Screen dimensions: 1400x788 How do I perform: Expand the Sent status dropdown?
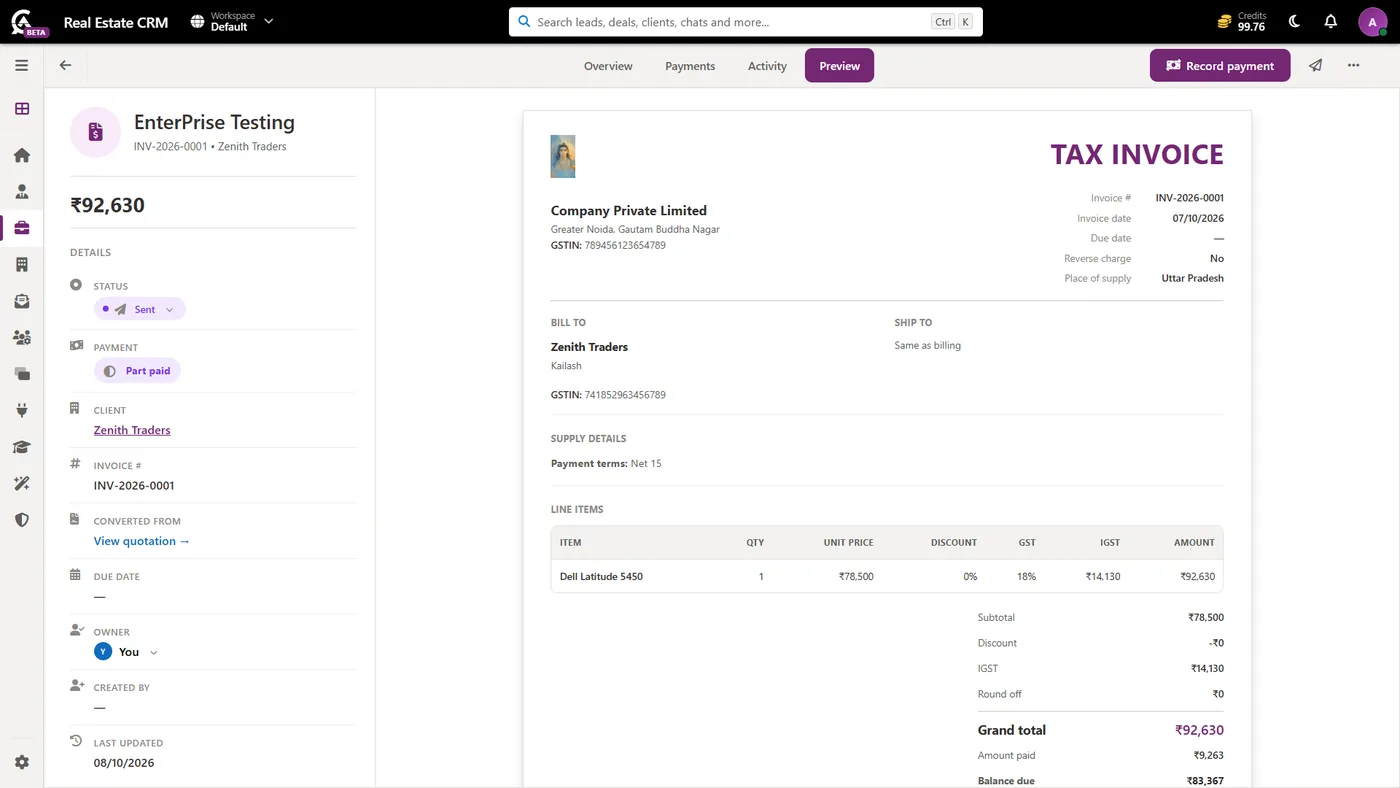pyautogui.click(x=140, y=309)
